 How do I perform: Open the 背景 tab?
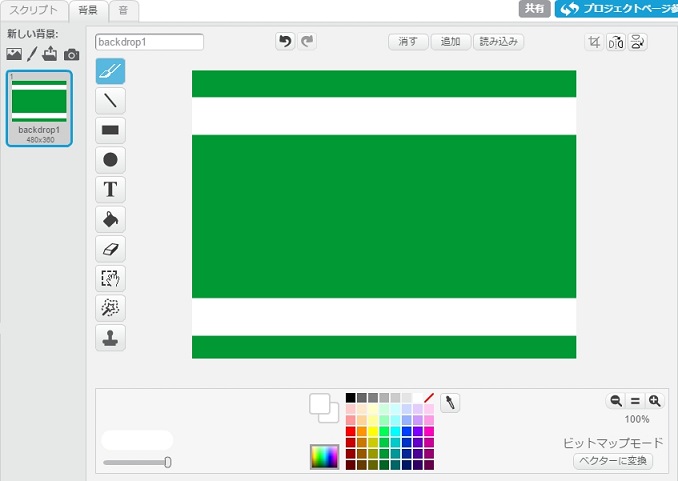pos(88,10)
